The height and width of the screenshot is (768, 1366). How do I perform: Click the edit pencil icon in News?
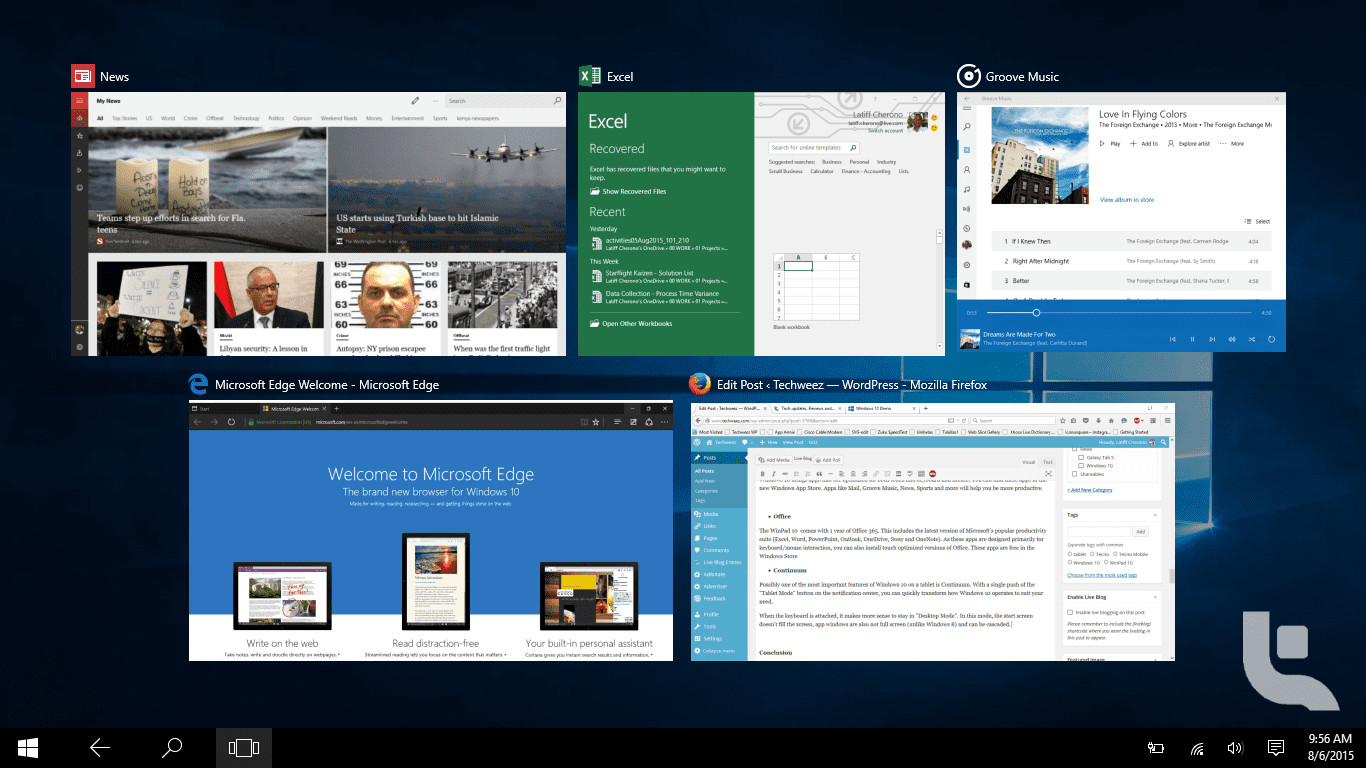click(x=415, y=101)
